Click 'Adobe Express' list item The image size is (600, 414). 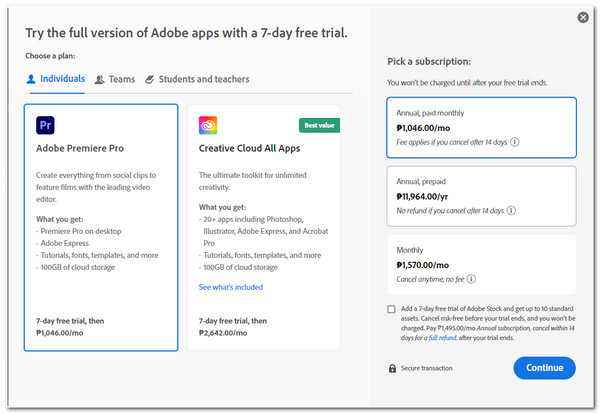(x=65, y=243)
